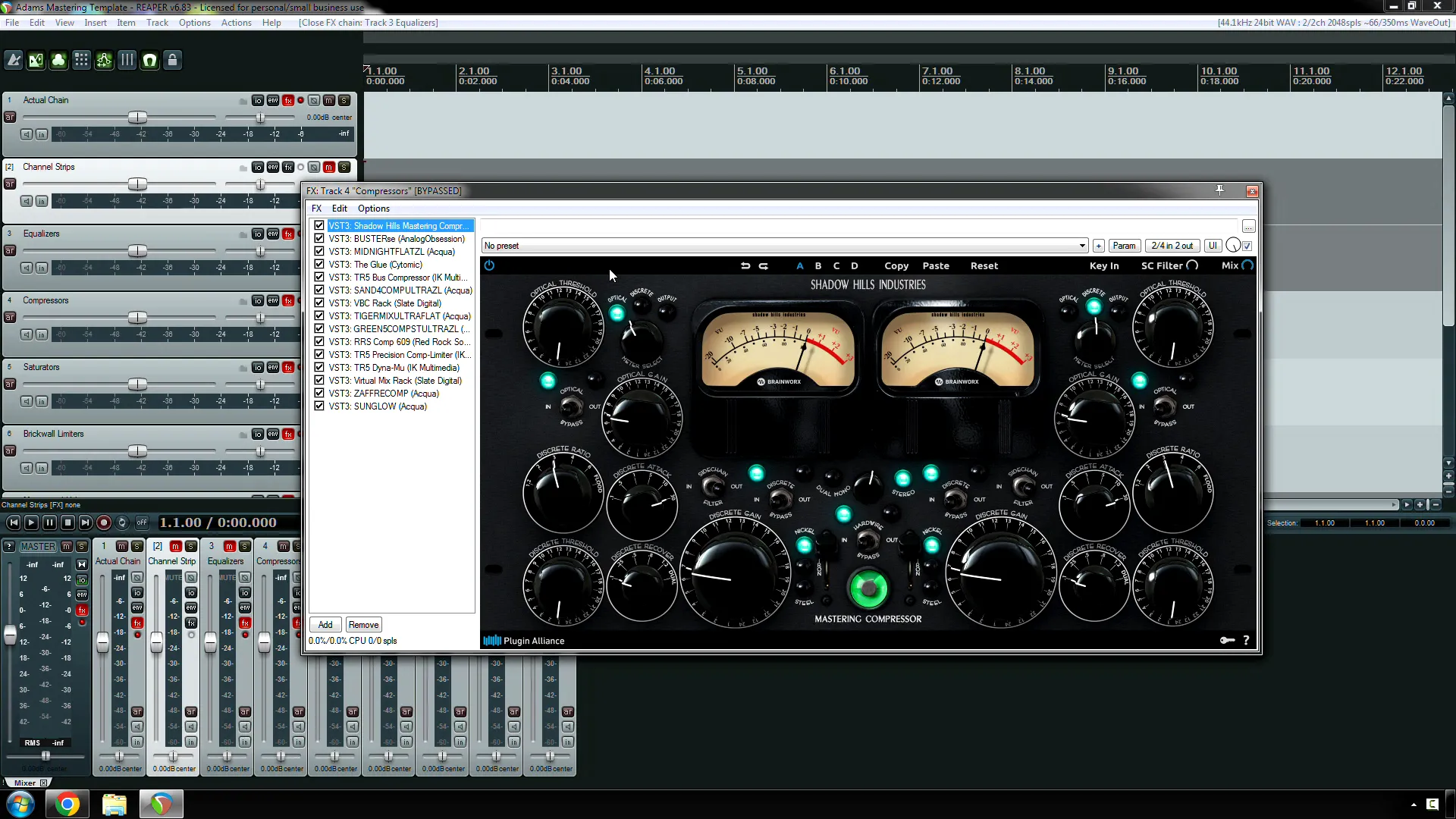Open the No preset dropdown

pyautogui.click(x=786, y=246)
